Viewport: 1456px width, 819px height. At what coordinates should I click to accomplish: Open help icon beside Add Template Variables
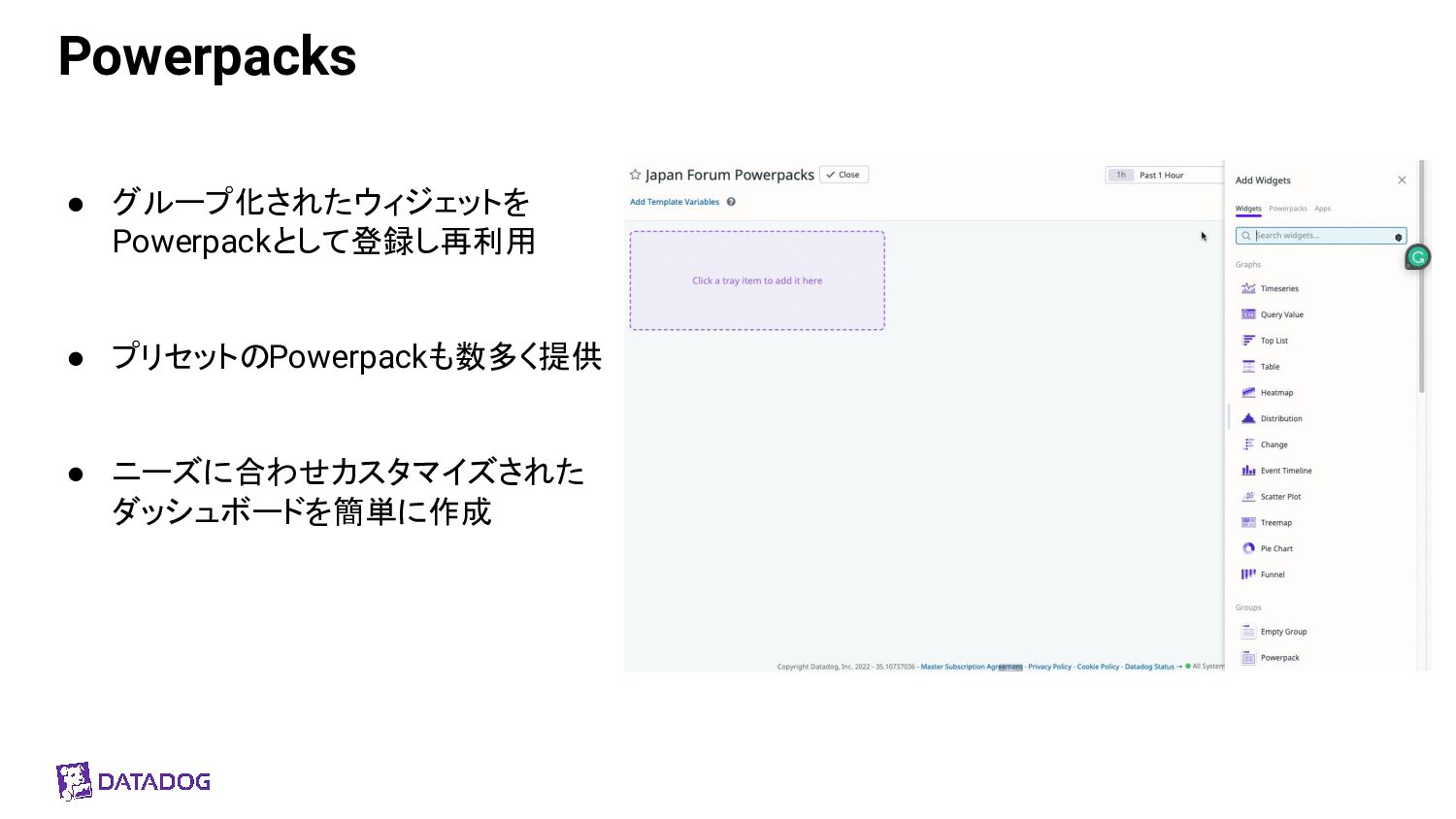[731, 202]
